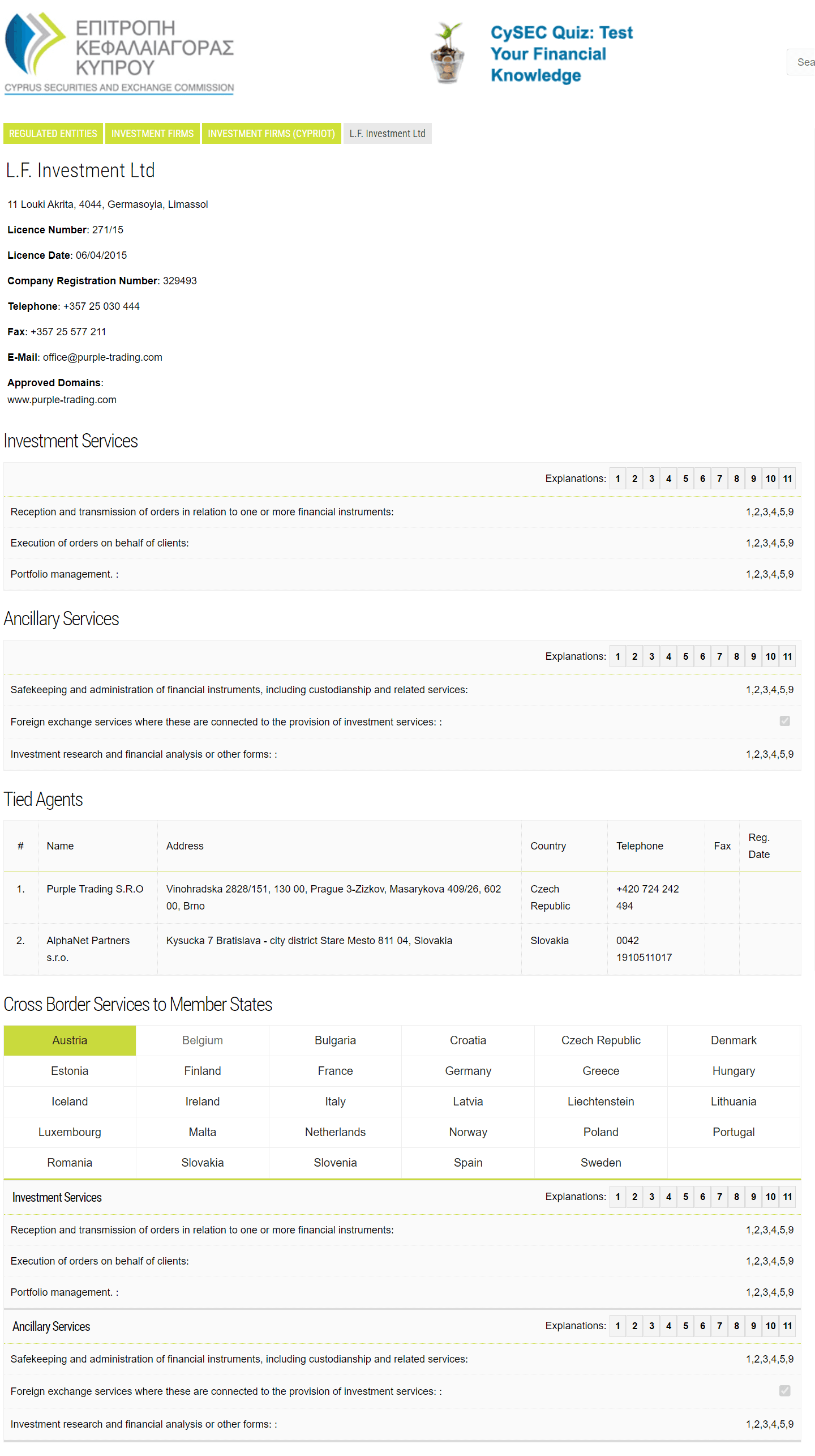Click the Search input field
Image resolution: width=815 pixels, height=1456 pixels.
(x=801, y=62)
